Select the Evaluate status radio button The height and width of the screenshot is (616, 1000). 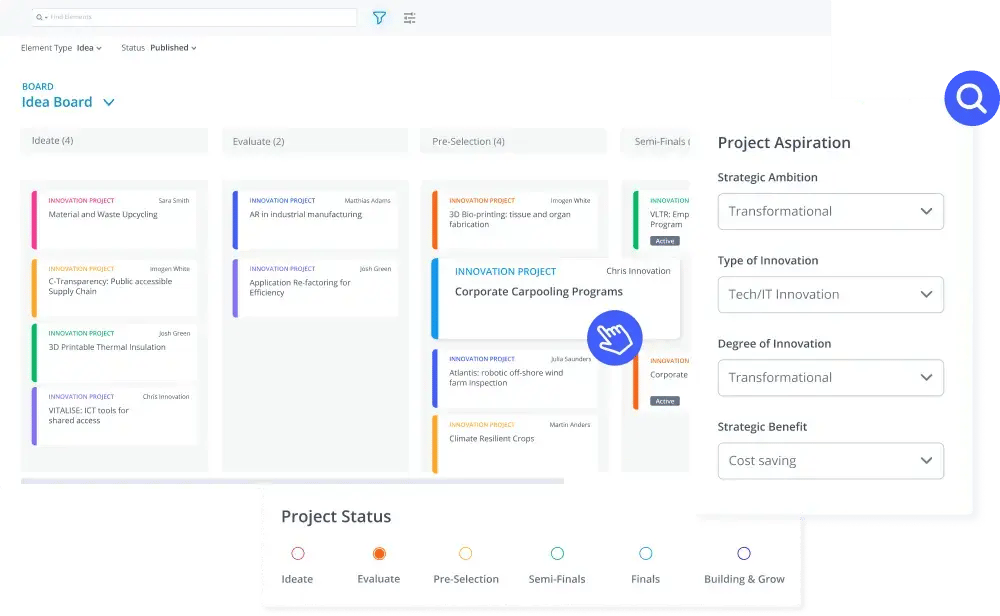(x=379, y=553)
